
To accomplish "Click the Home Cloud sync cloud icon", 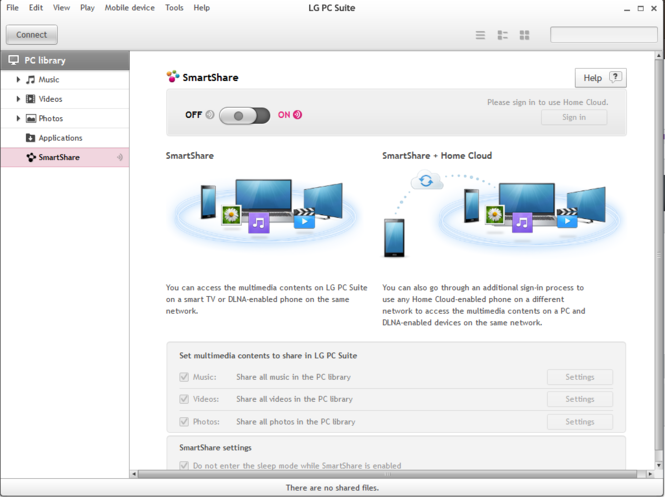I will point(427,181).
